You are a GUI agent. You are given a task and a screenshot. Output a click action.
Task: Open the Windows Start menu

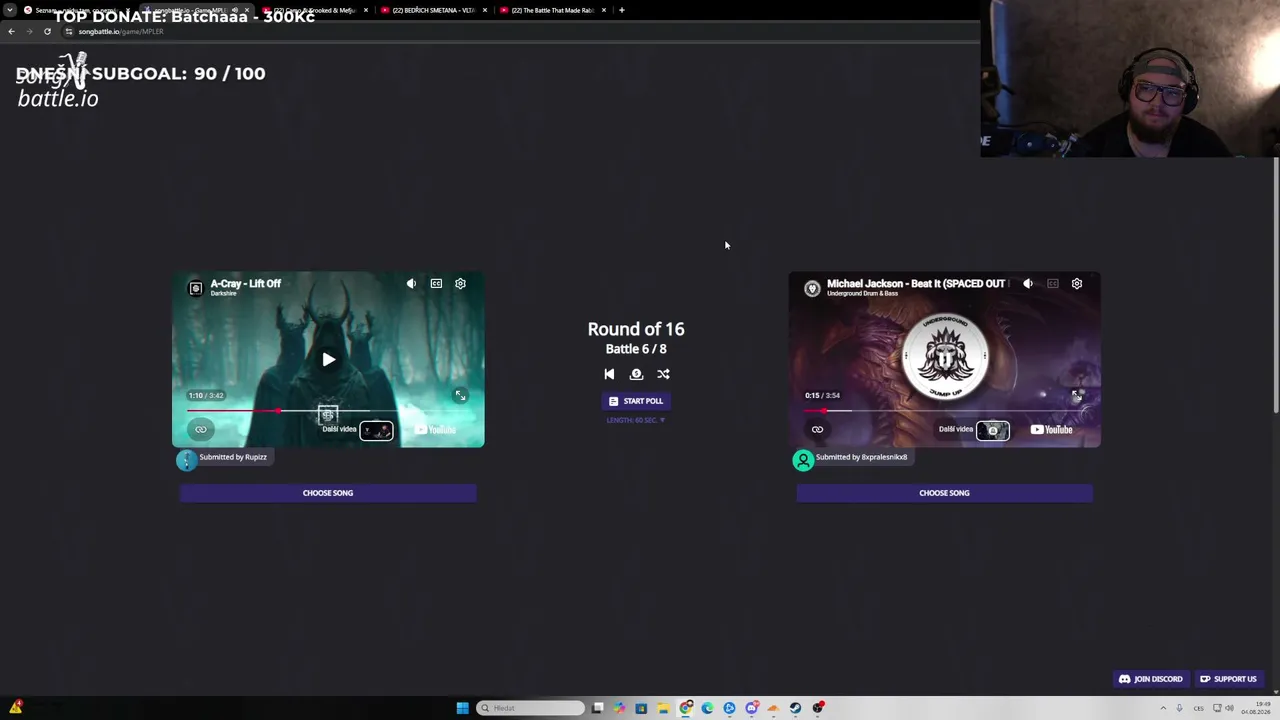(x=462, y=708)
